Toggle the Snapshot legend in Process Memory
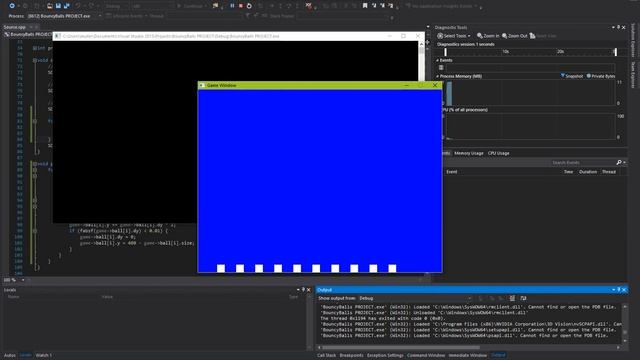 [572, 76]
